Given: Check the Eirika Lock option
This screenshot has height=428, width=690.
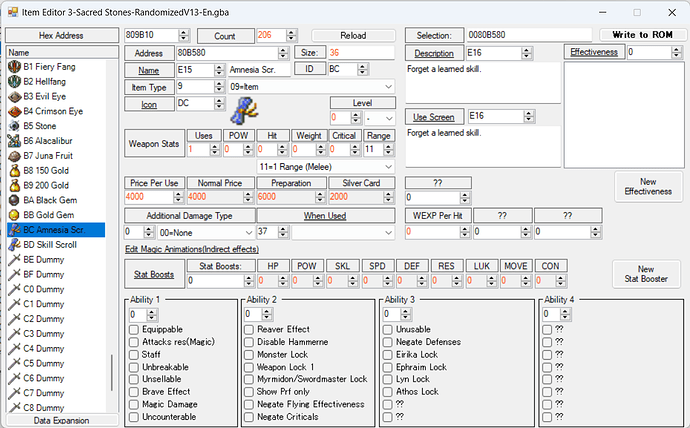Looking at the screenshot, I should pos(388,354).
